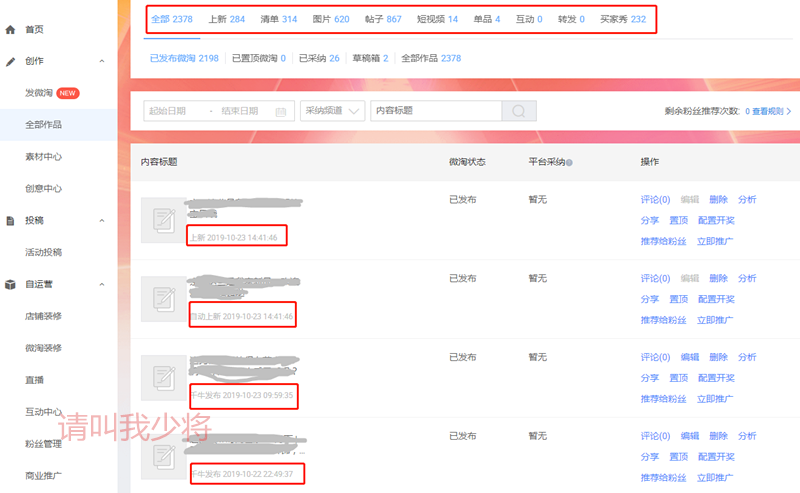The image size is (800, 493).
Task: Click the home icon beside 首页
Action: (11, 30)
